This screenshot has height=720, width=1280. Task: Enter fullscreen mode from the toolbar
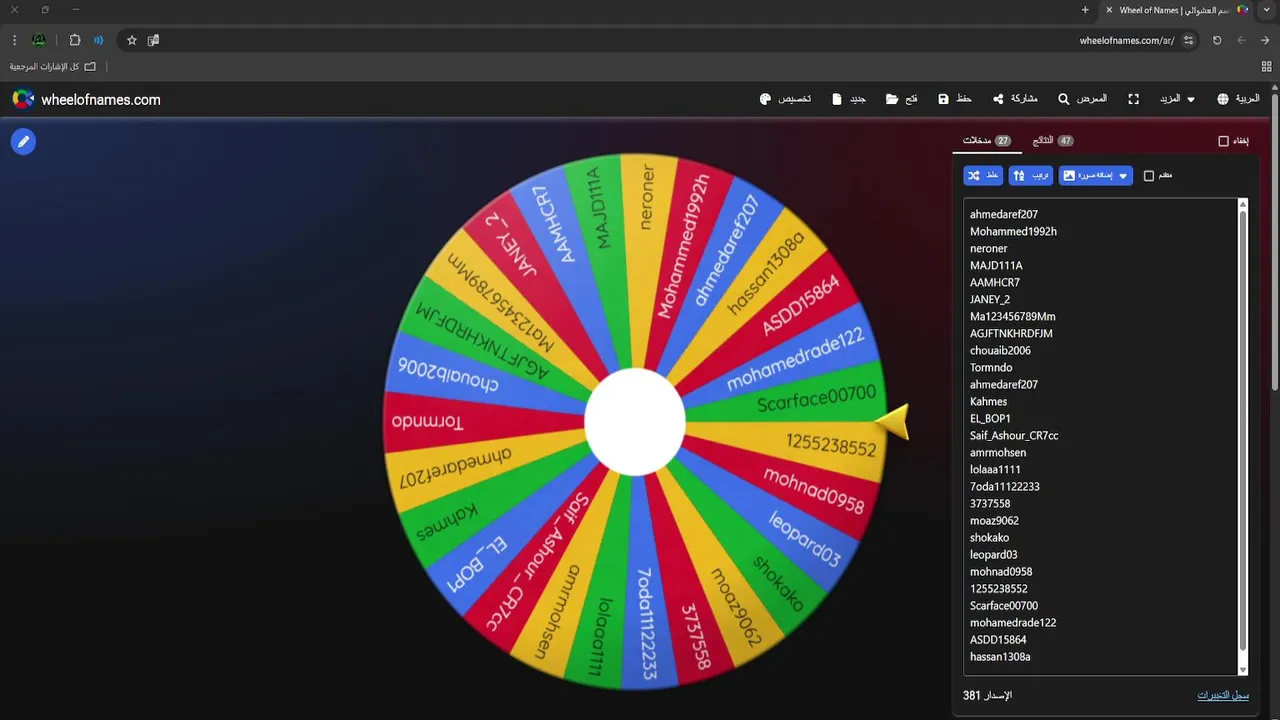1134,99
